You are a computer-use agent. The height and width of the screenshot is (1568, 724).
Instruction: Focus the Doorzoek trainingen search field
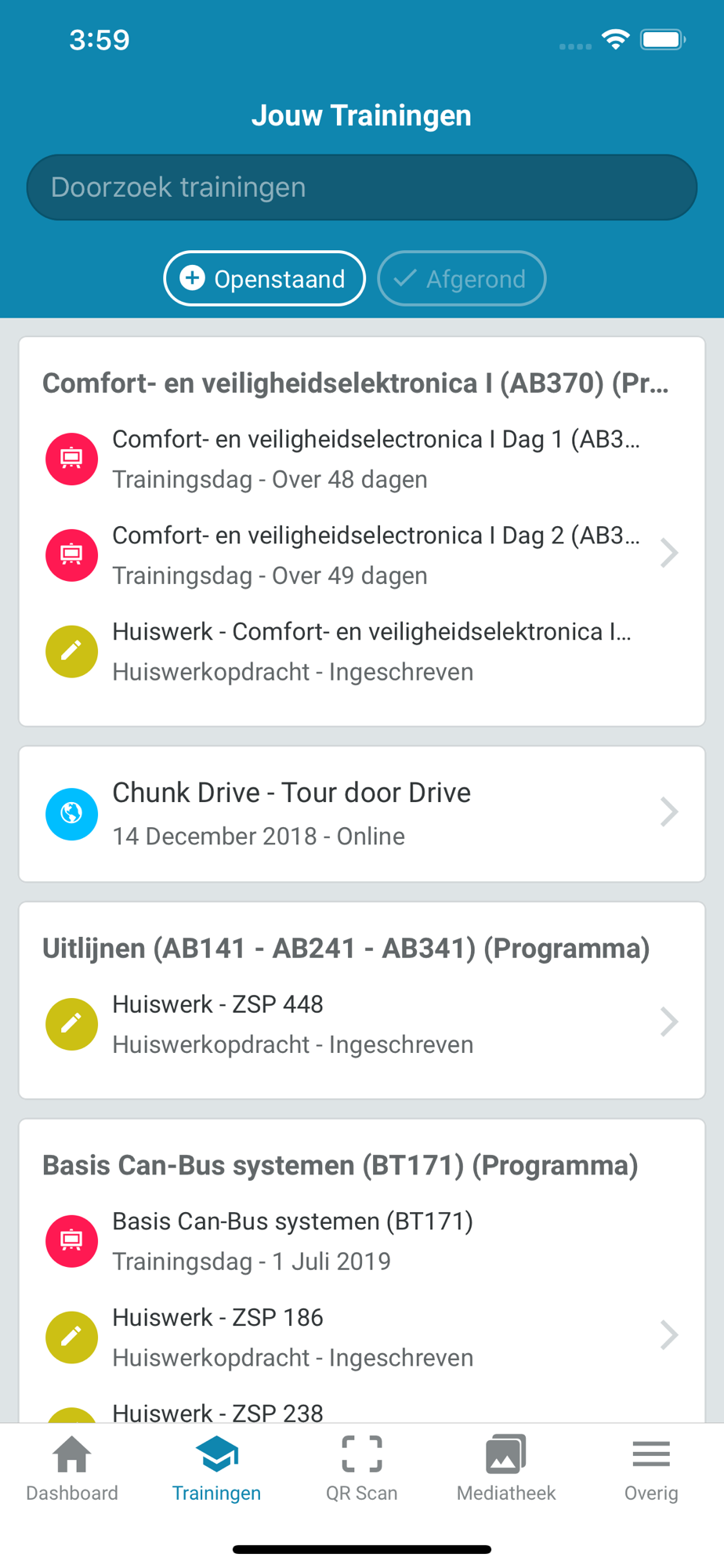click(362, 187)
